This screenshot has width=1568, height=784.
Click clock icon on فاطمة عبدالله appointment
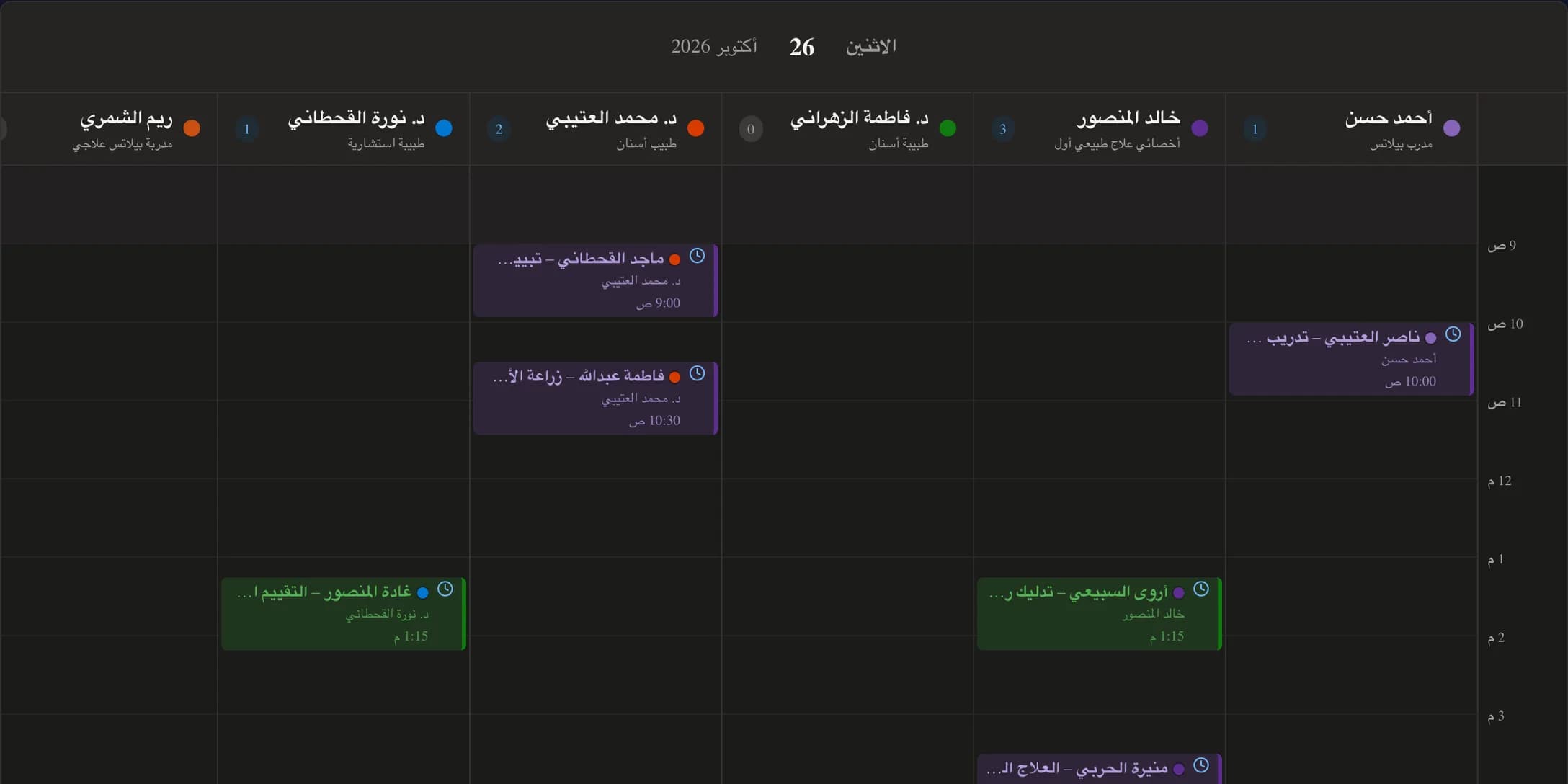pyautogui.click(x=697, y=373)
